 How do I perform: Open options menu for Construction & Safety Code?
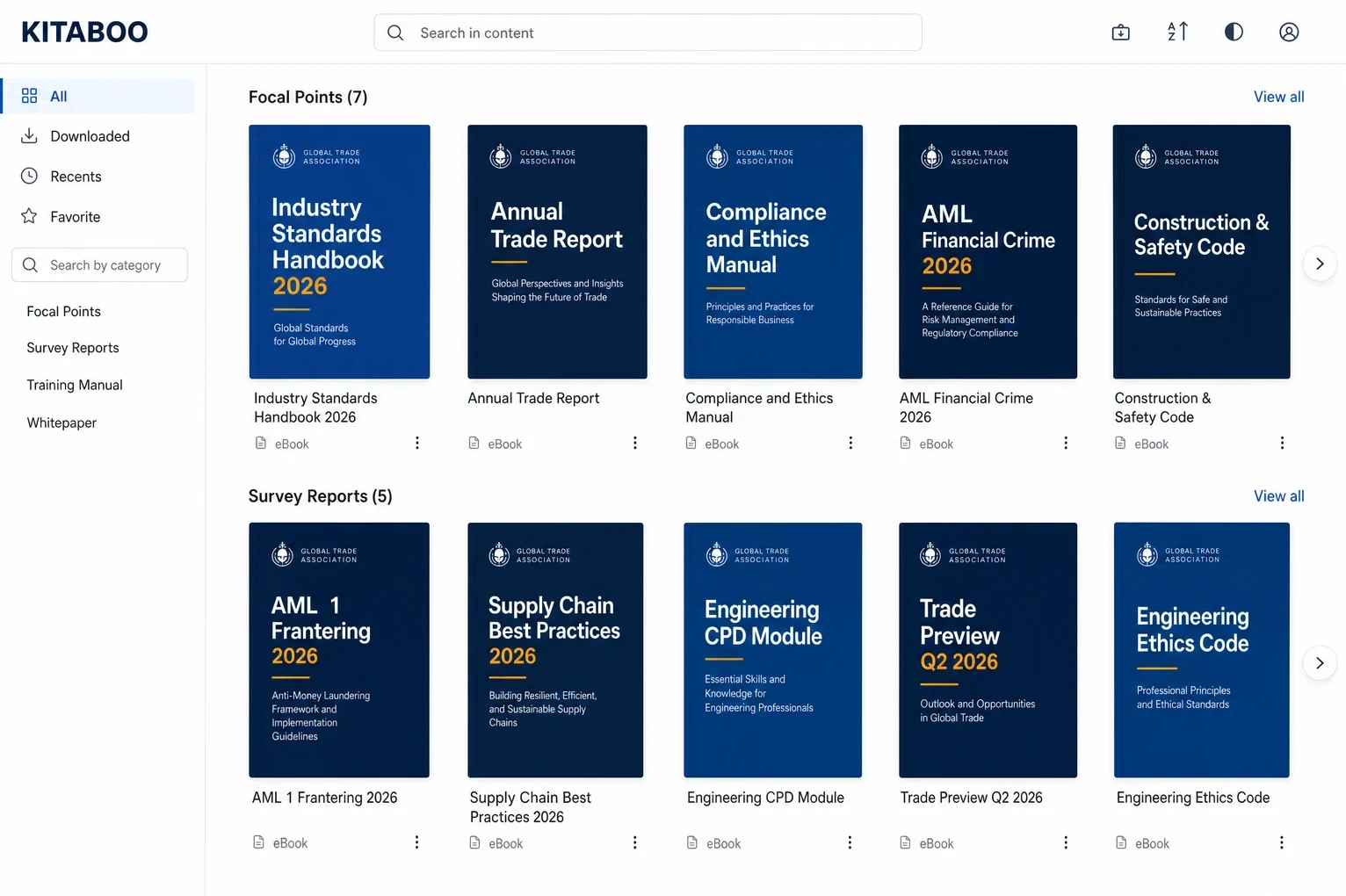point(1282,444)
